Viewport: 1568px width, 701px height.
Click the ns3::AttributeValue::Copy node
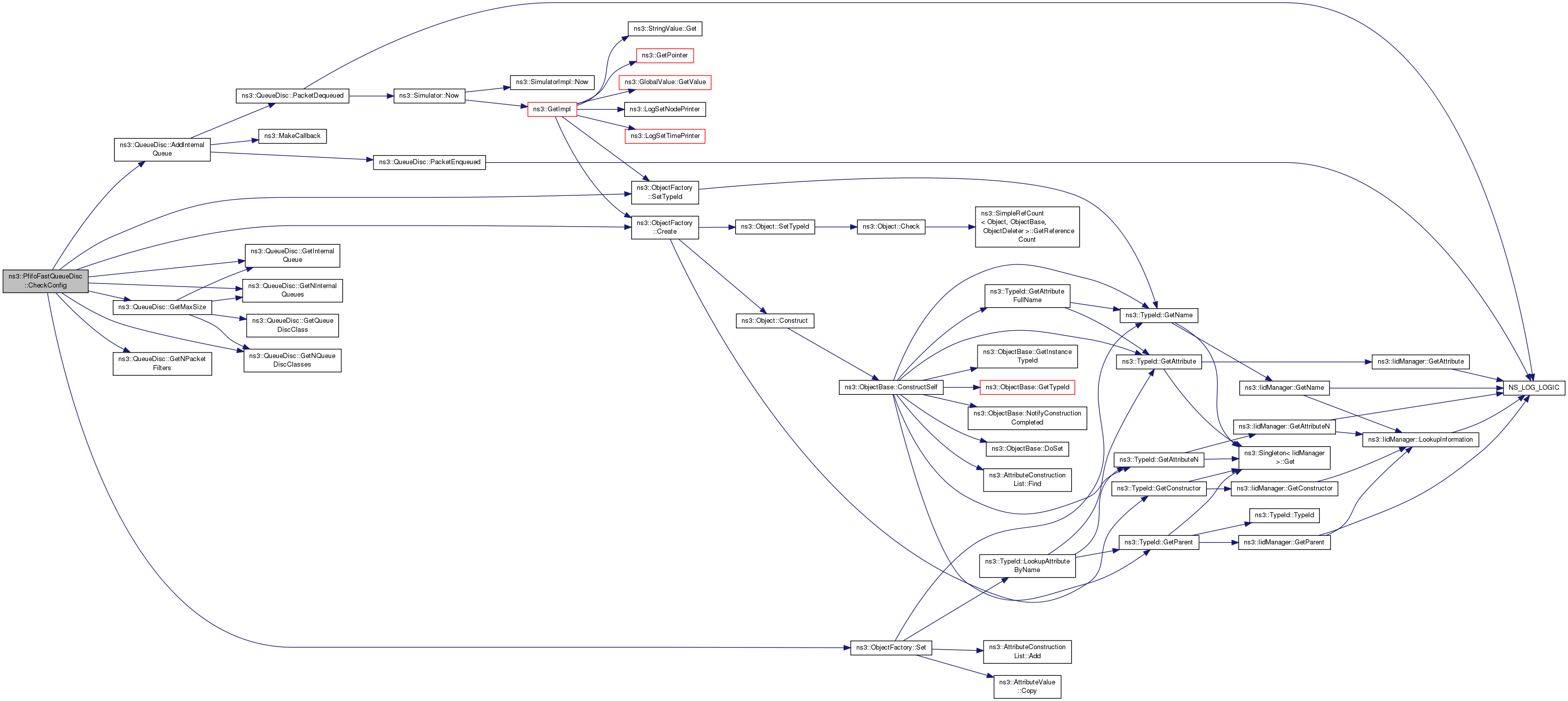coord(1027,686)
